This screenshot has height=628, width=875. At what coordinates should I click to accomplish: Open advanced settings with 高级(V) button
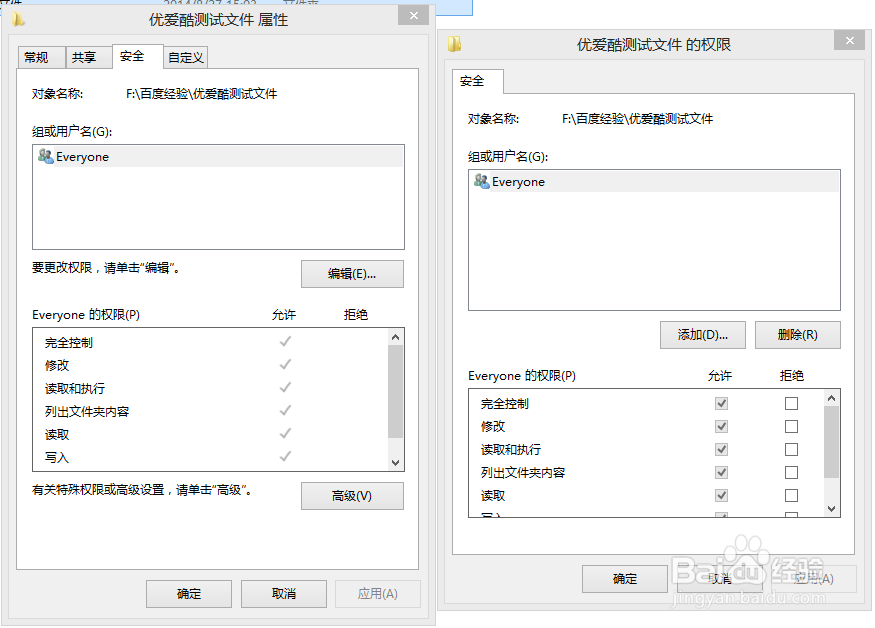click(352, 495)
